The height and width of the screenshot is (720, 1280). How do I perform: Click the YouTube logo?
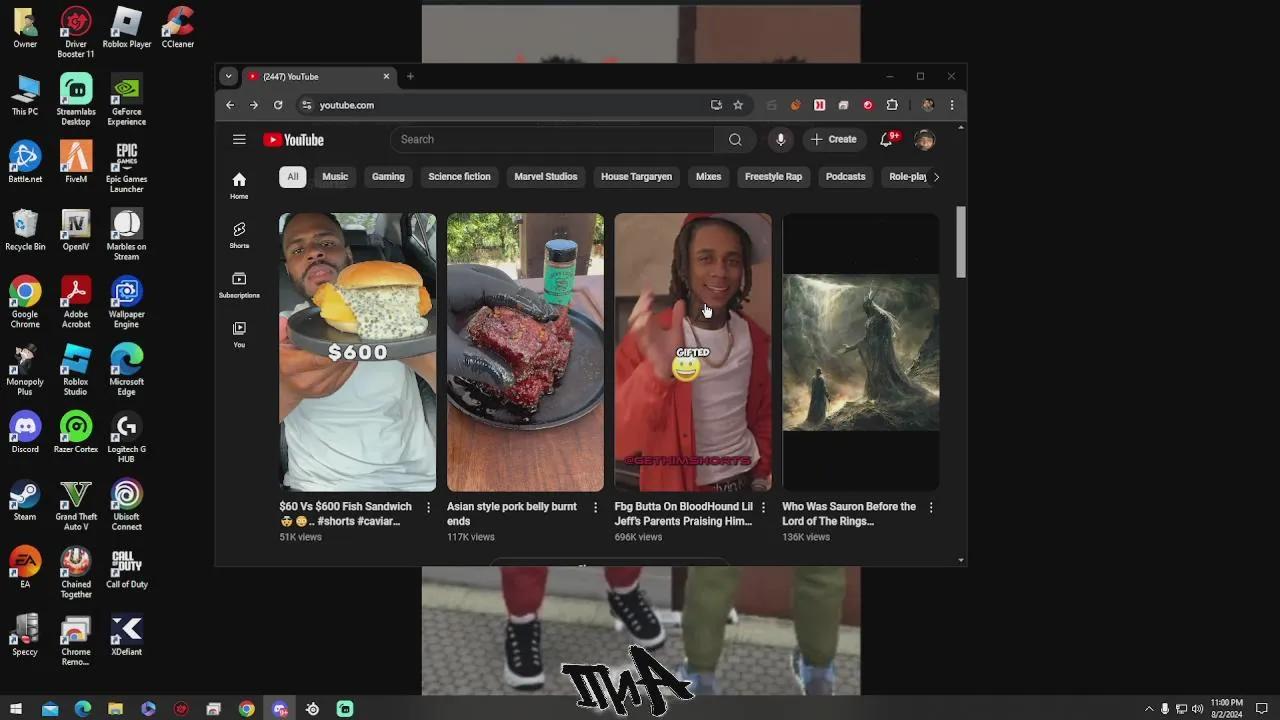point(293,140)
